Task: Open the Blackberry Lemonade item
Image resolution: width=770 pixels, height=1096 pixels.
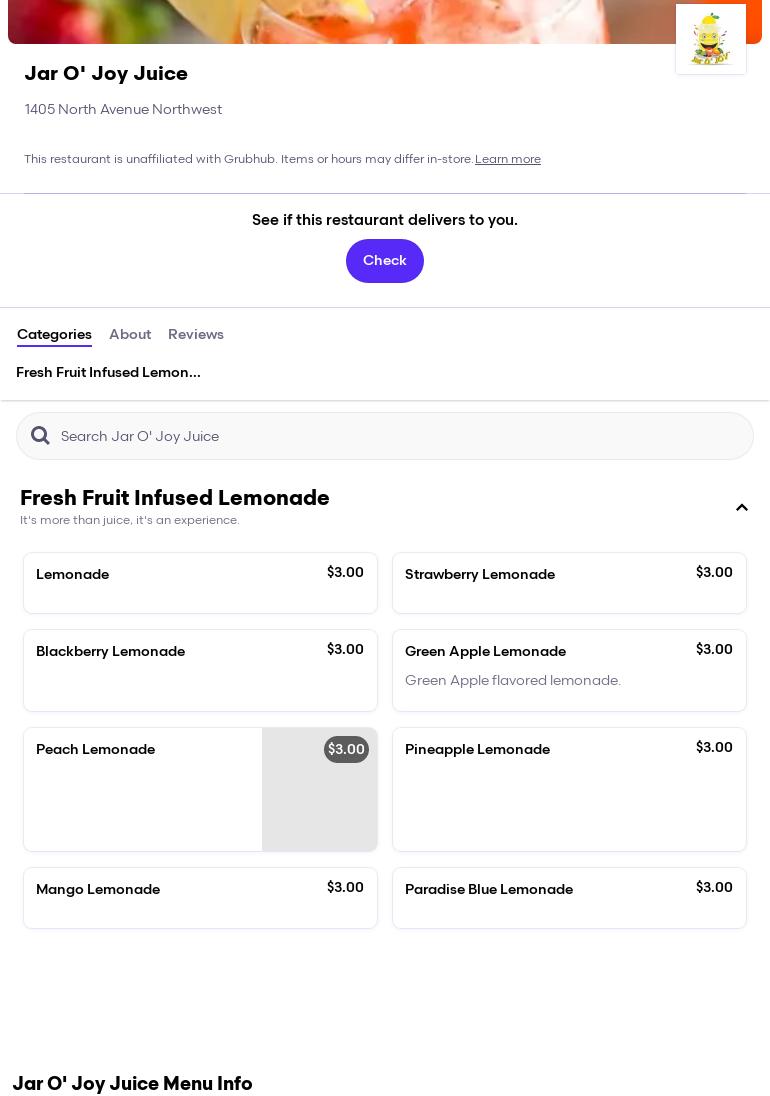Action: click(200, 670)
